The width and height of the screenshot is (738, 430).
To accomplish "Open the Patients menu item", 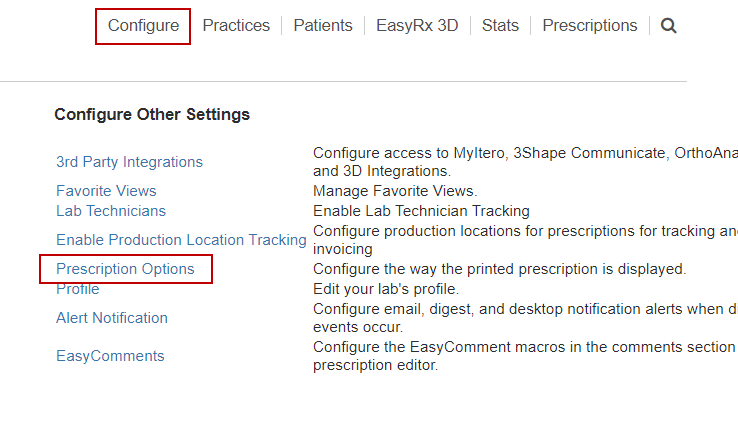I will pyautogui.click(x=323, y=26).
